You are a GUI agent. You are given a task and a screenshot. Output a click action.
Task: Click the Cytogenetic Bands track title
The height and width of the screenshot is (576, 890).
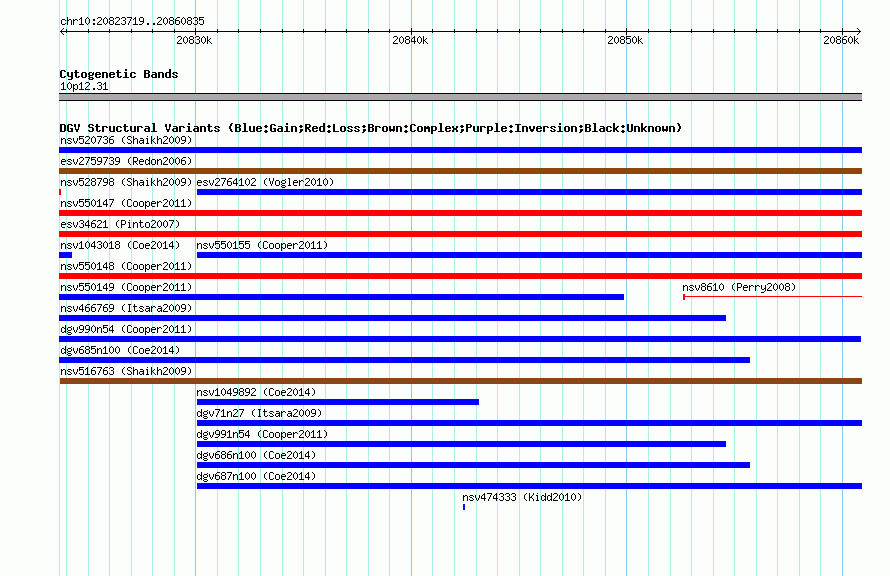119,74
